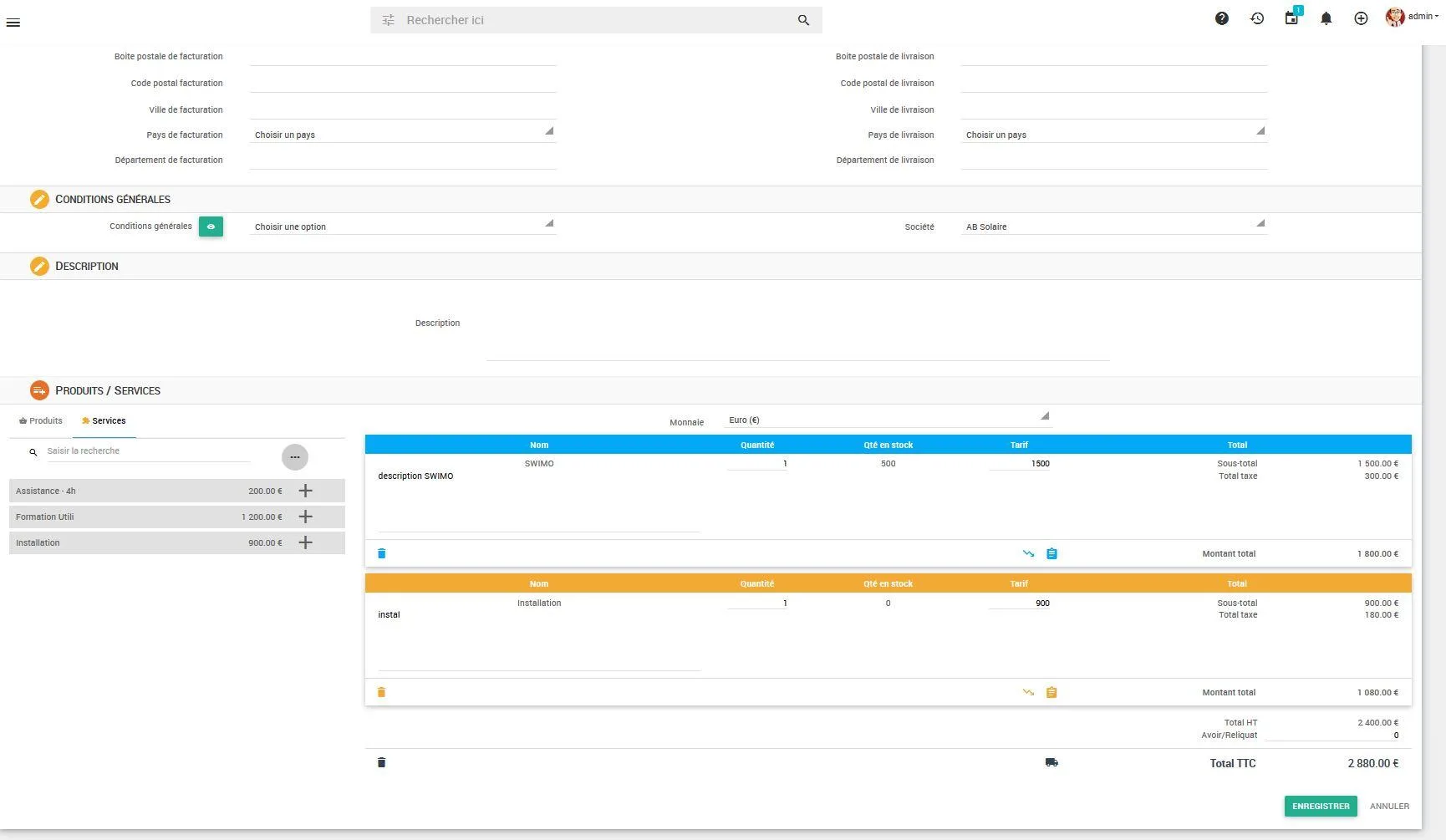1446x840 pixels.
Task: Click Code postal de livraison field
Action: tap(1114, 84)
